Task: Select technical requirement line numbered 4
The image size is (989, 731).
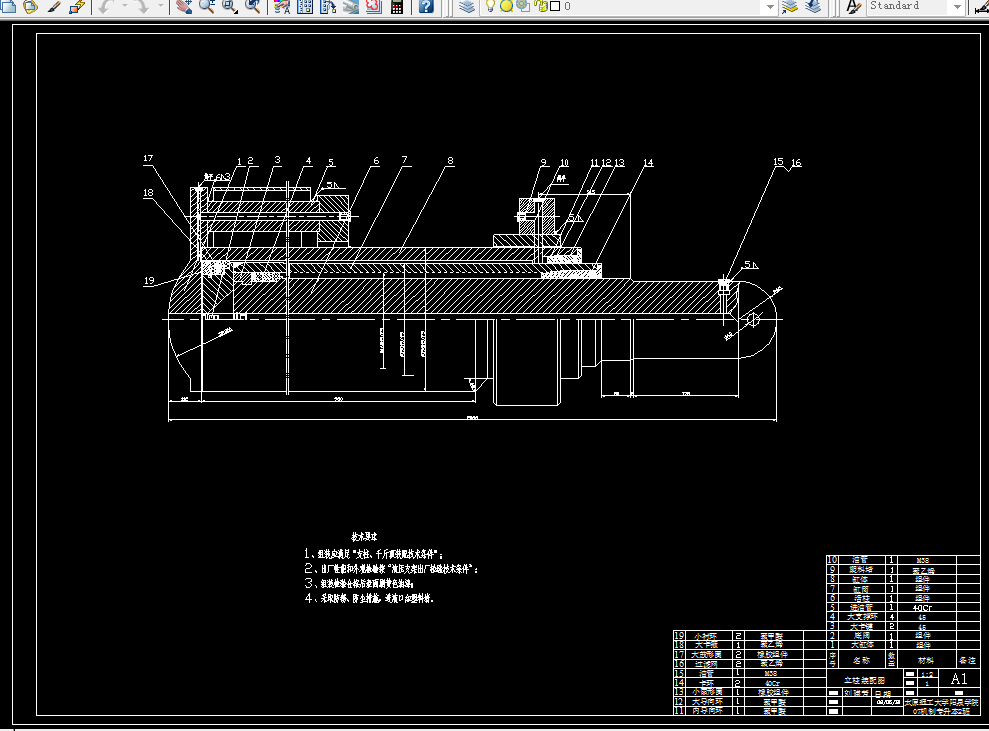Action: coord(370,598)
